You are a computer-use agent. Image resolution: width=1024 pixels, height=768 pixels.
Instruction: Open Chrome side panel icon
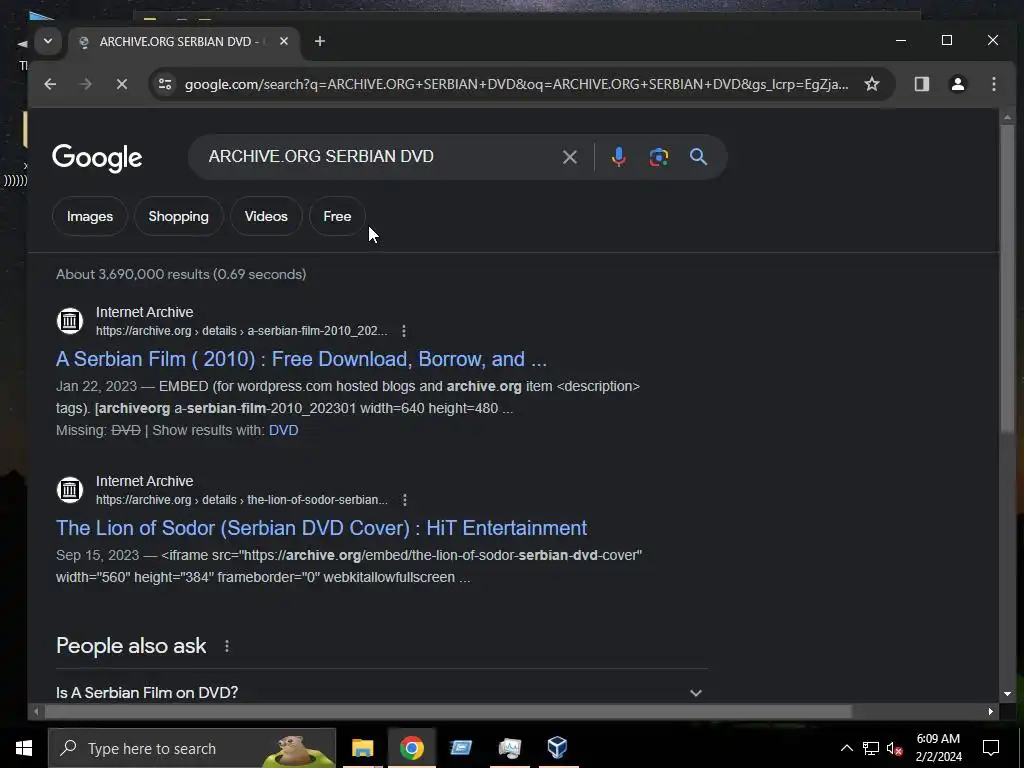pos(921,84)
